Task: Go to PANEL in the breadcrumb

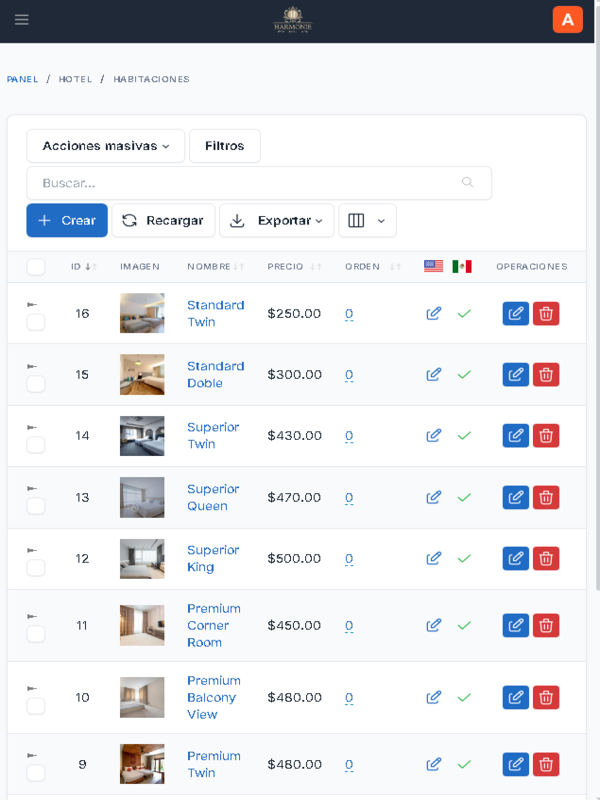Action: [x=22, y=79]
